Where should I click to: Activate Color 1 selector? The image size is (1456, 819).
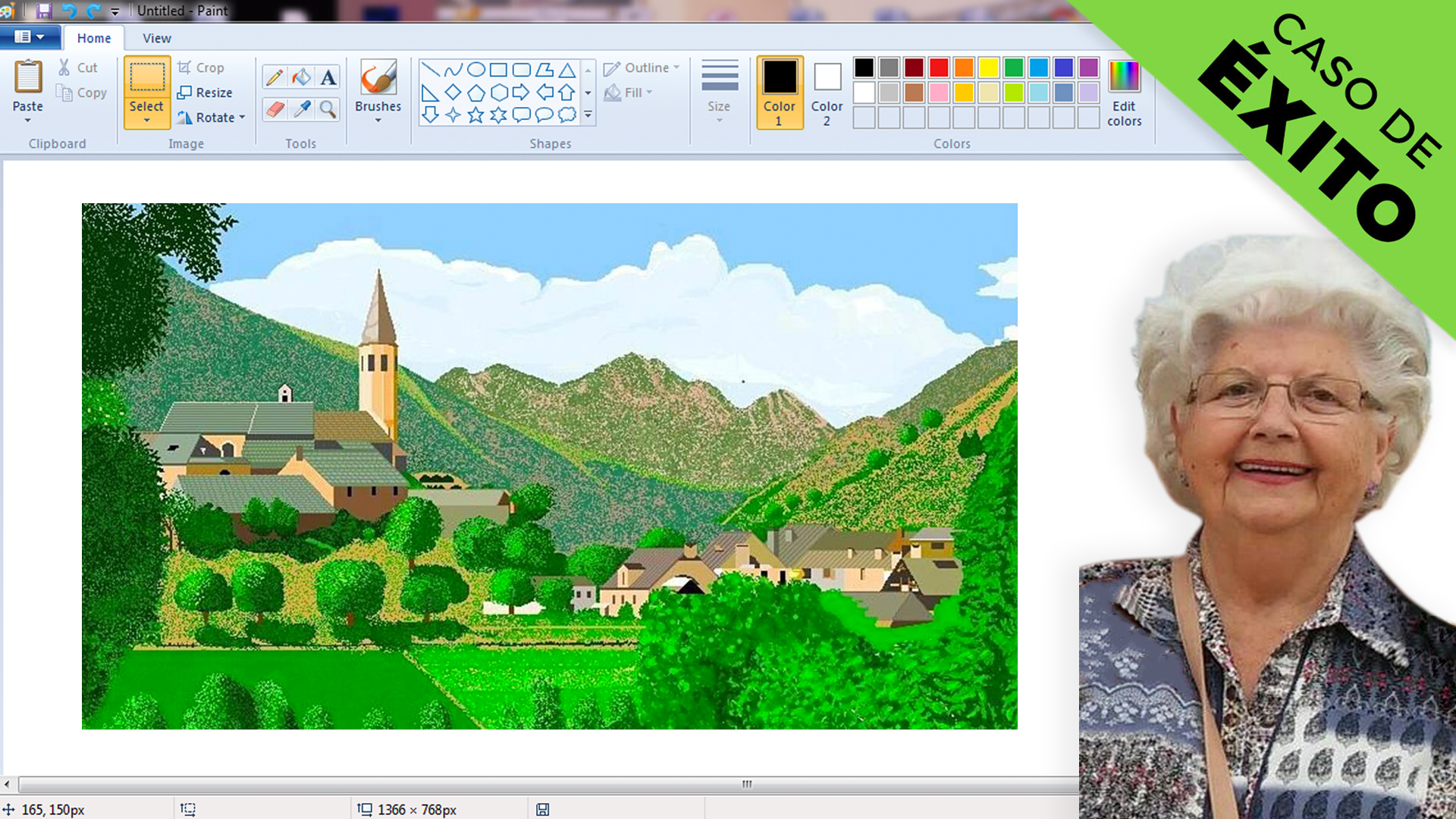click(x=780, y=92)
